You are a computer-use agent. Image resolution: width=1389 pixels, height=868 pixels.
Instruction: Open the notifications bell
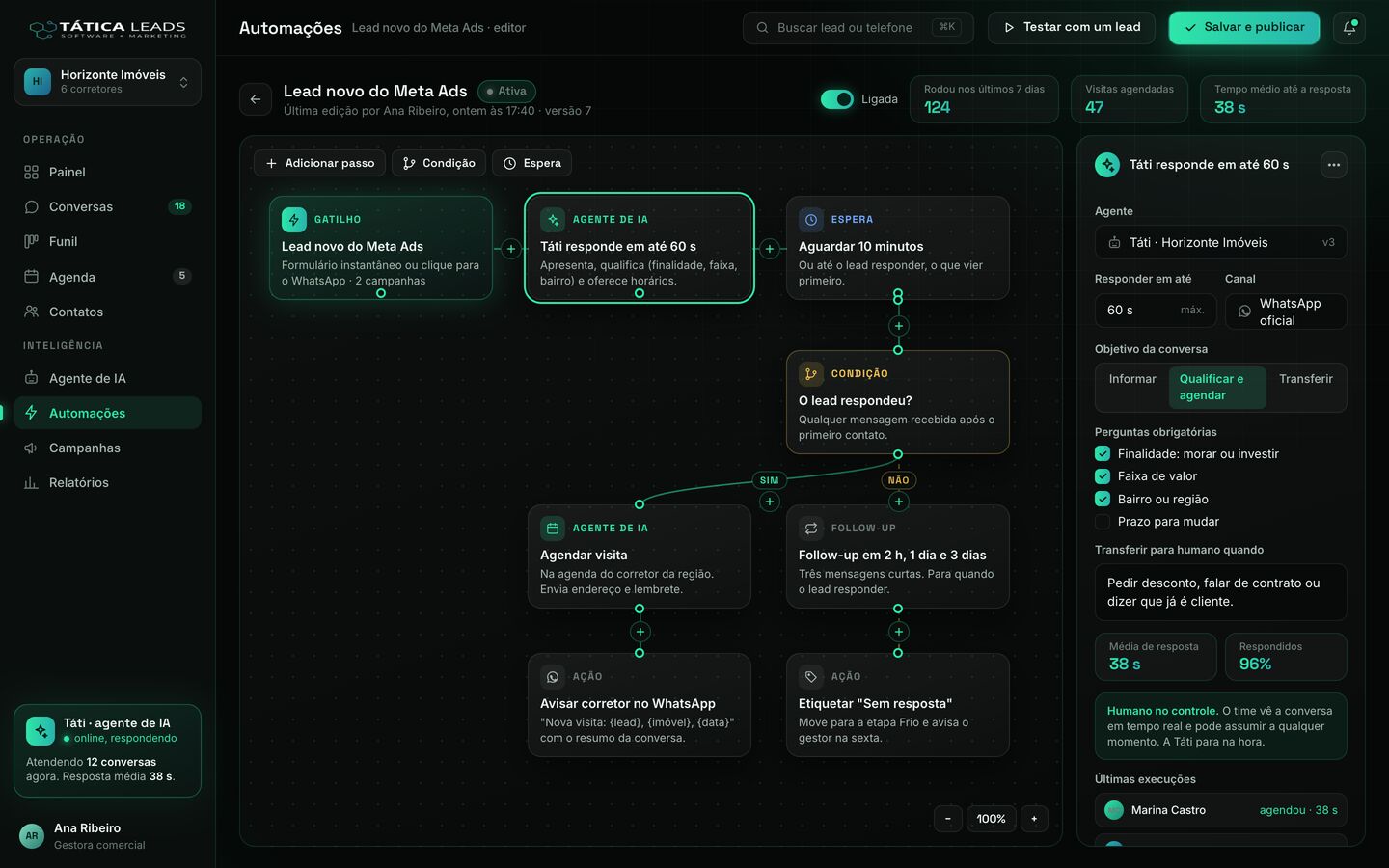click(1349, 28)
